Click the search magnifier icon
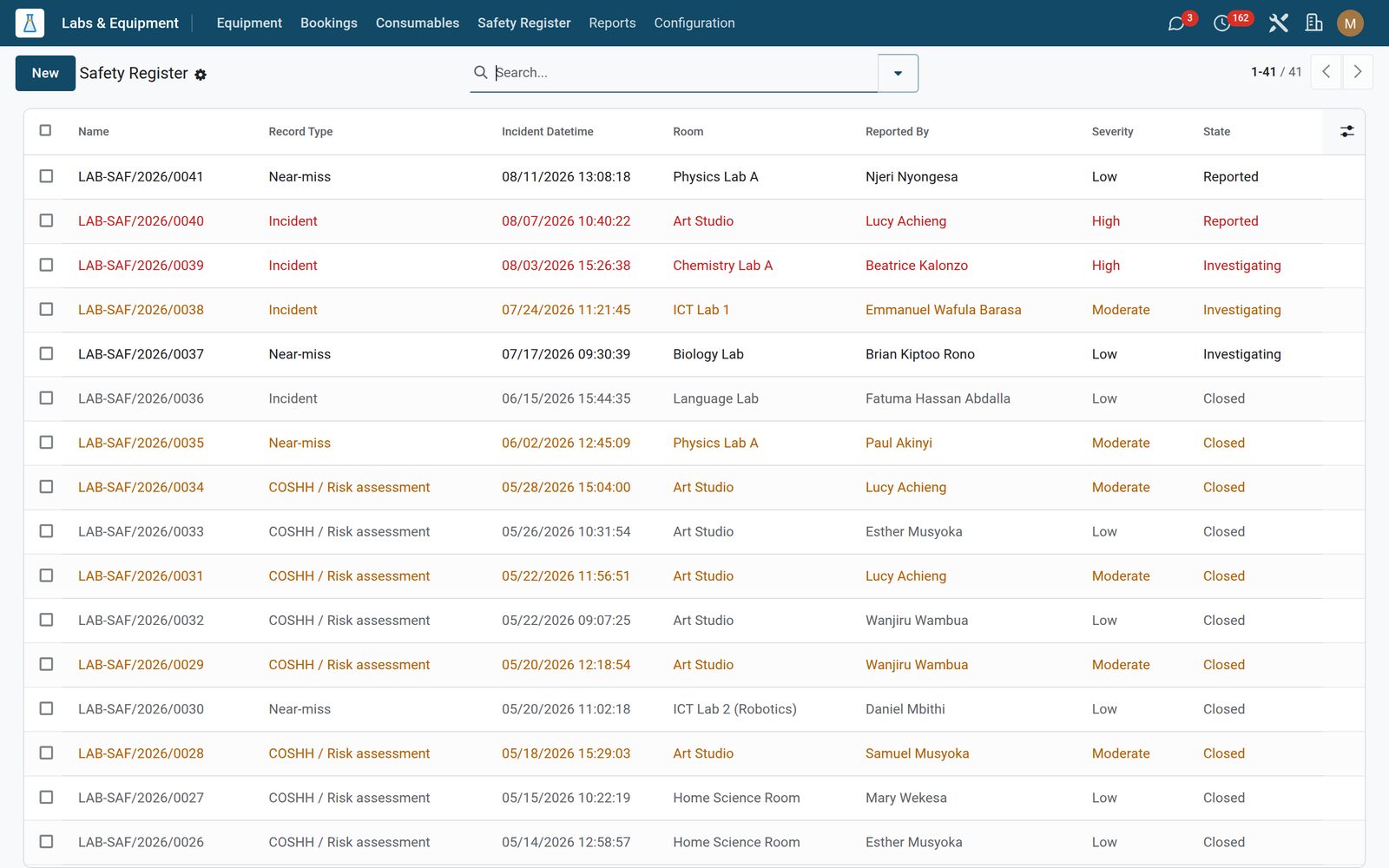The width and height of the screenshot is (1389, 868). (x=480, y=73)
